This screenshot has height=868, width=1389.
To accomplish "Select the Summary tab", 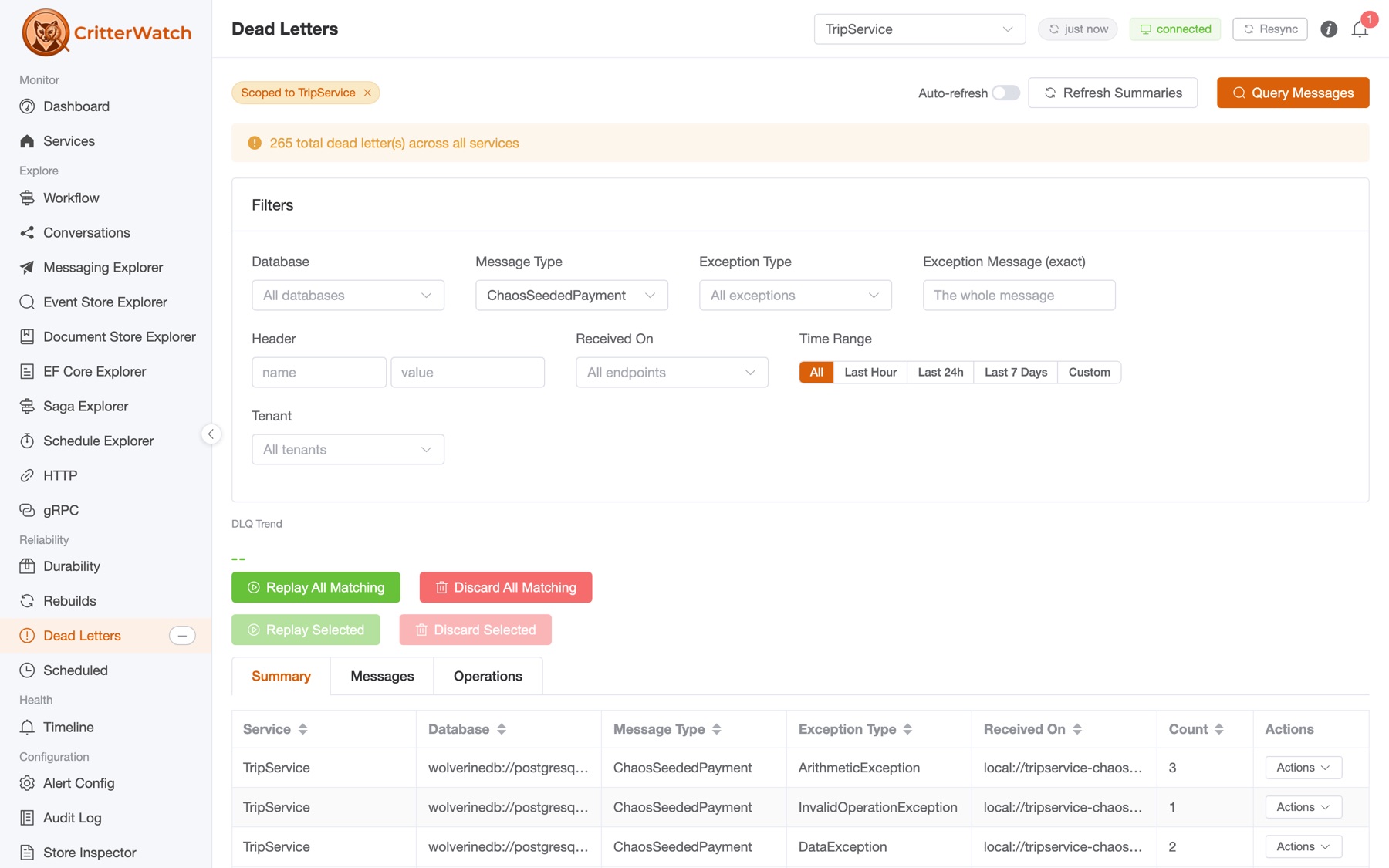I will [281, 677].
